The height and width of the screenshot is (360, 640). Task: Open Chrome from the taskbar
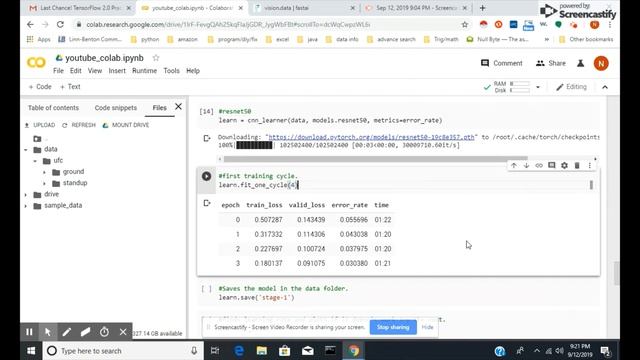click(x=353, y=351)
